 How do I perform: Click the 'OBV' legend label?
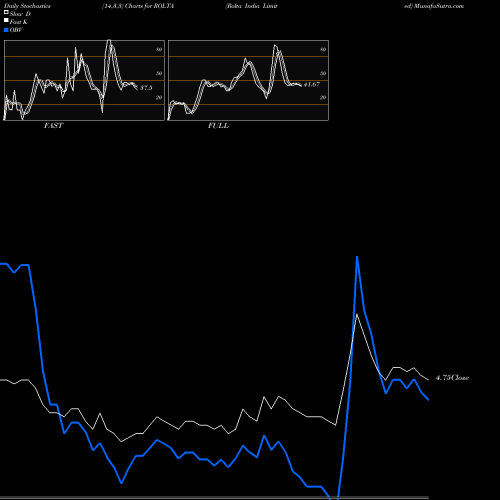[16, 30]
